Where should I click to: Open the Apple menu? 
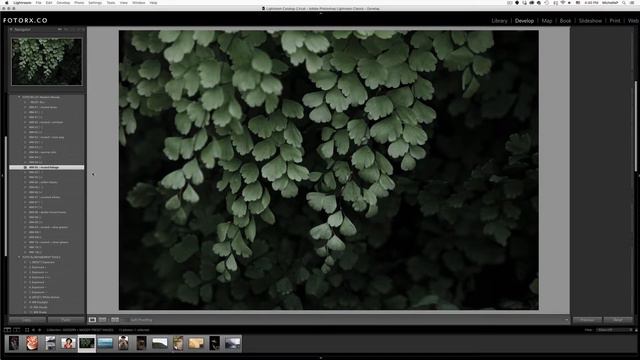[x=6, y=2]
